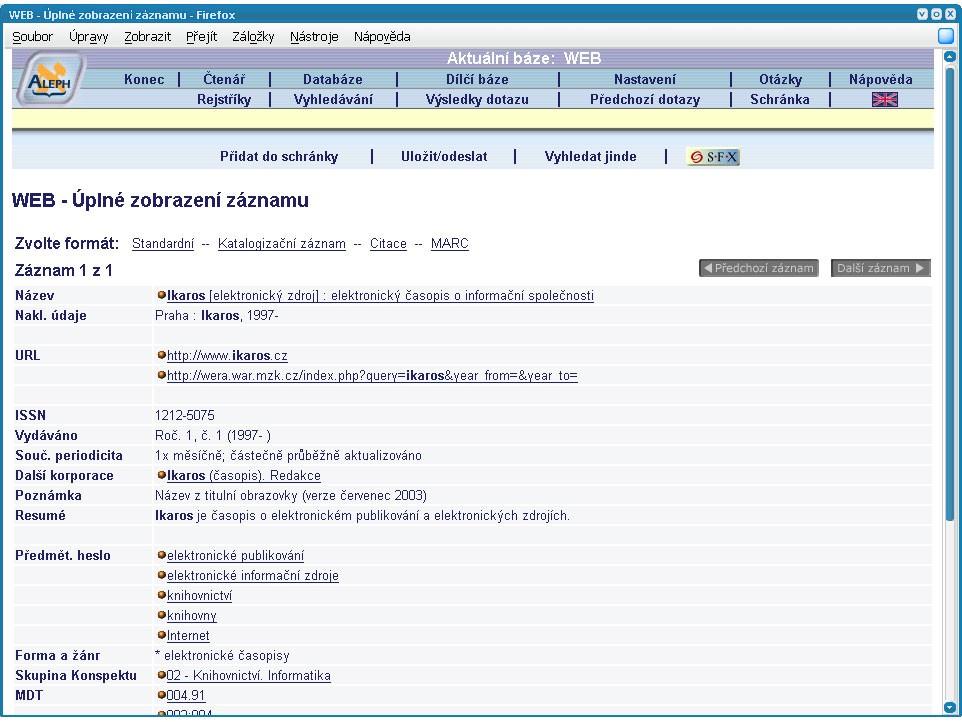Click the ISSN value 1212-5075
This screenshot has width=962, height=722.
coord(185,415)
